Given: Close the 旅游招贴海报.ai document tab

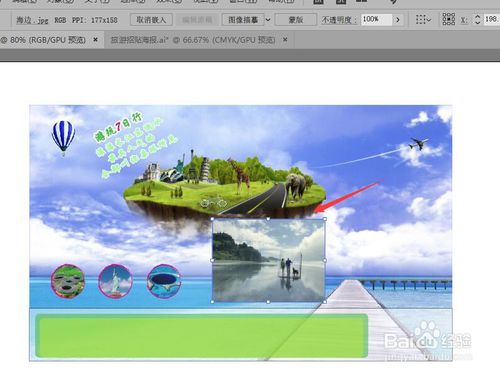Looking at the screenshot, I should [x=285, y=40].
